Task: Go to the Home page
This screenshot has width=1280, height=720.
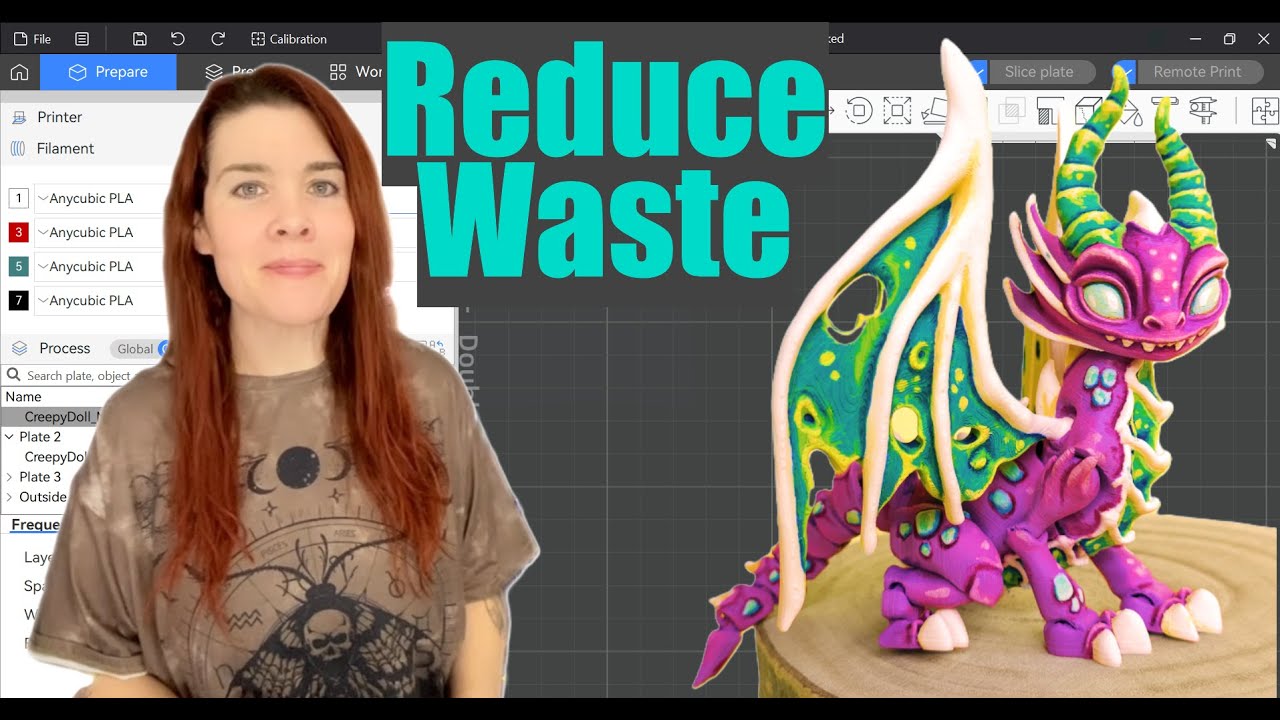Action: (19, 72)
